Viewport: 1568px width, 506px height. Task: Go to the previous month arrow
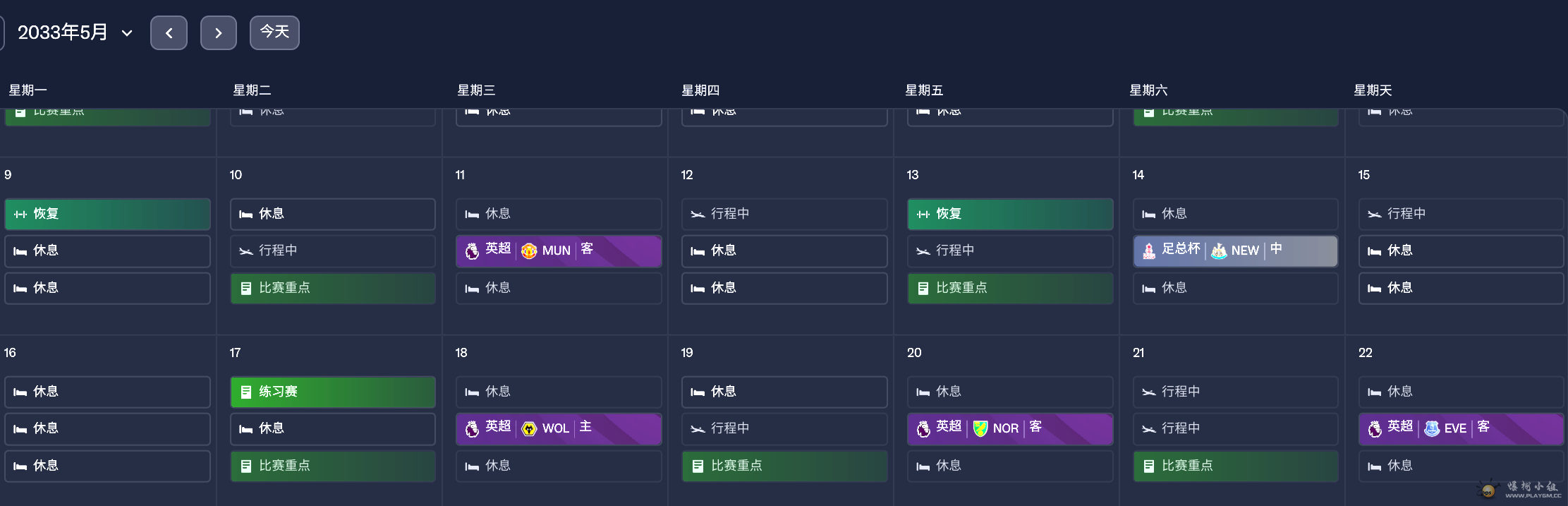click(x=169, y=33)
